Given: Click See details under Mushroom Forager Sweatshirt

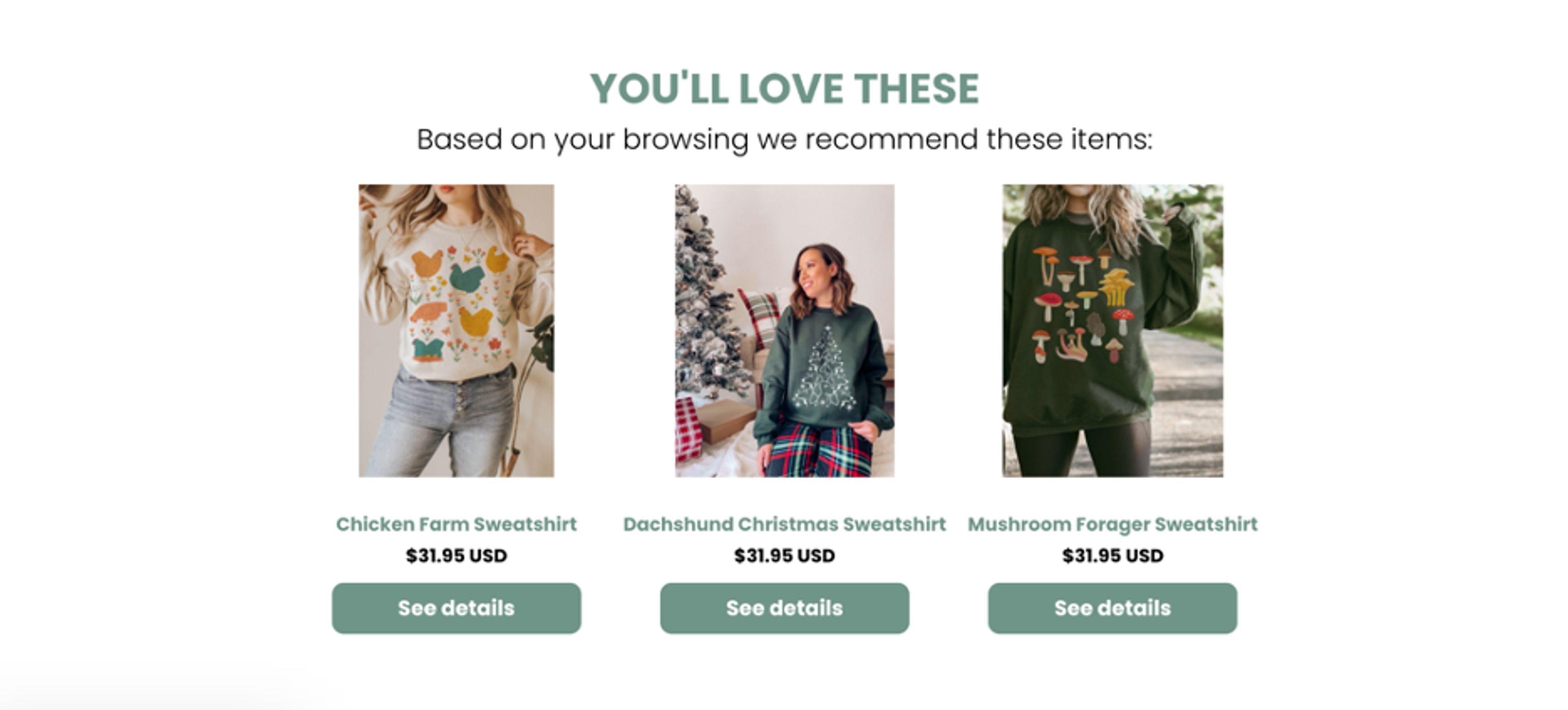Looking at the screenshot, I should click(x=1112, y=608).
